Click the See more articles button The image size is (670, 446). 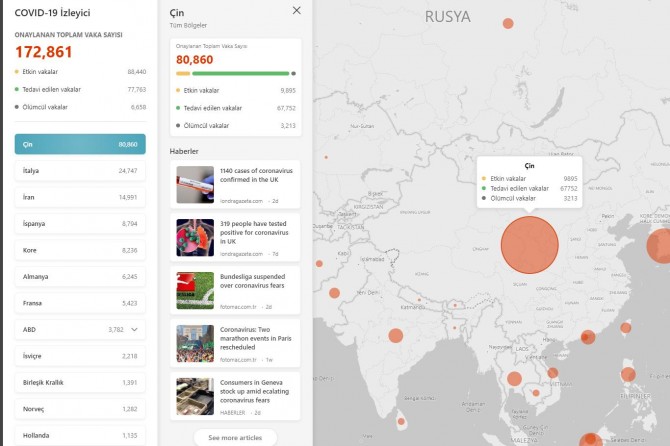point(235,437)
